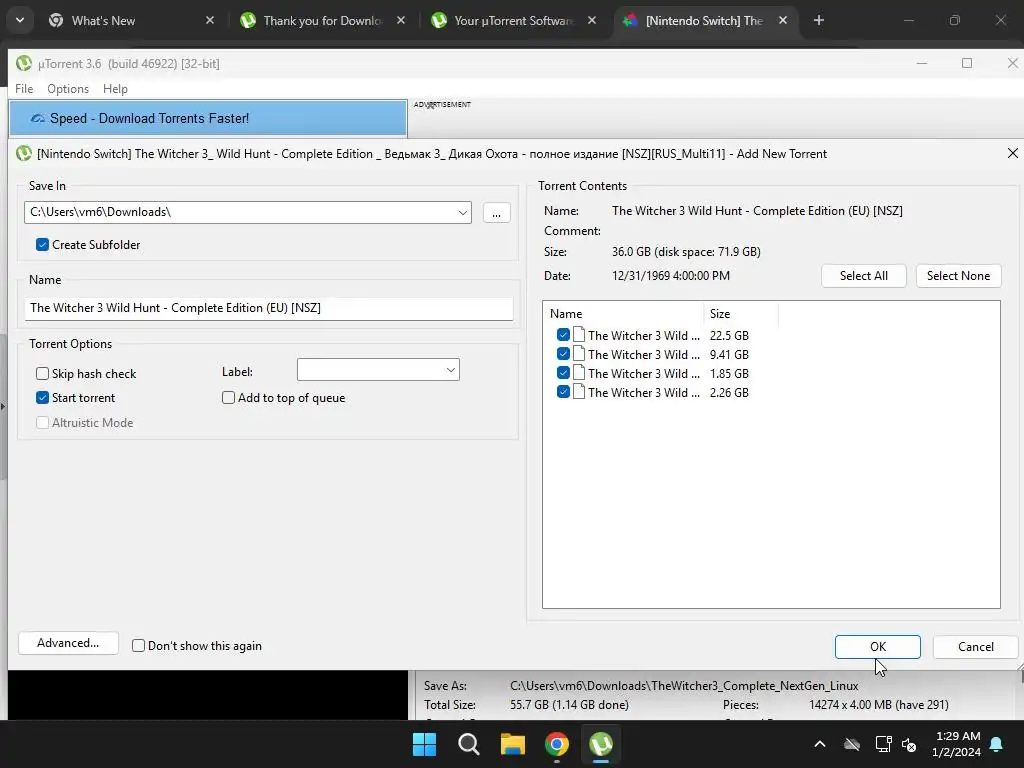Show hidden system tray icons chevron
The width and height of the screenshot is (1024, 768).
click(820, 744)
